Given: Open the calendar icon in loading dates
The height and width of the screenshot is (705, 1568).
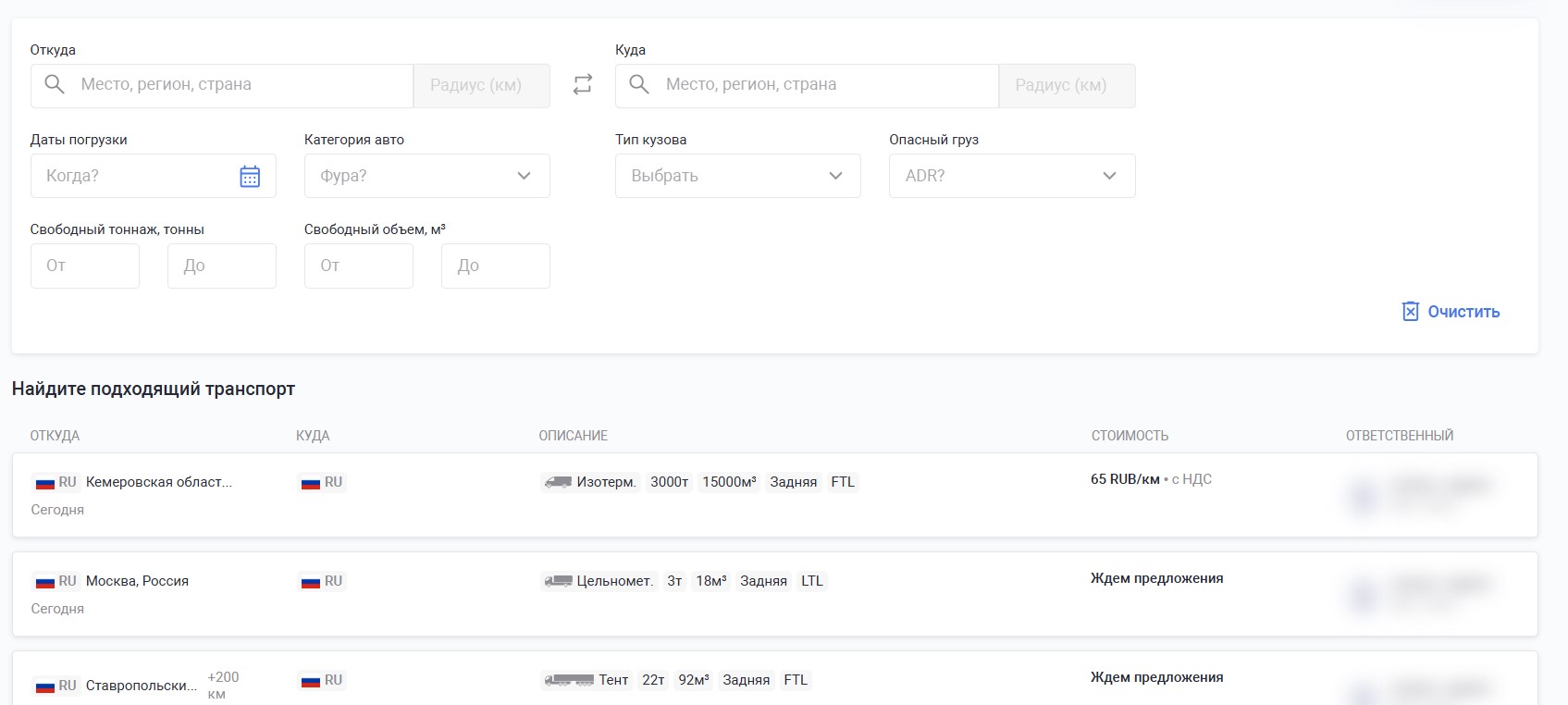Looking at the screenshot, I should coord(250,177).
